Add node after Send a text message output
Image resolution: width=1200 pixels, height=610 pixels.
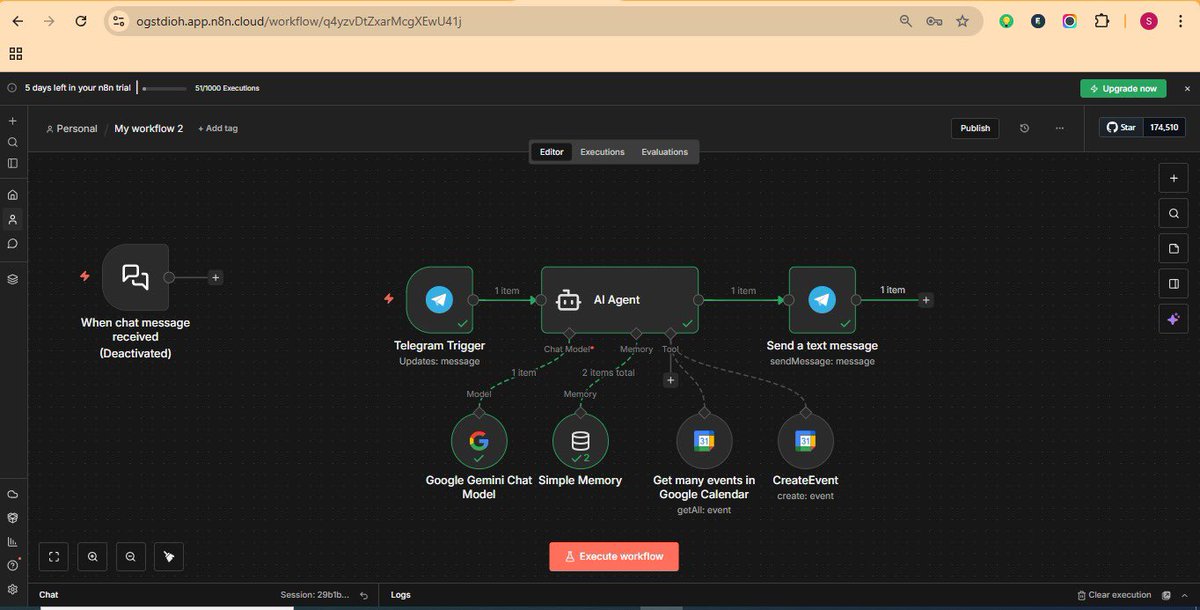(926, 299)
